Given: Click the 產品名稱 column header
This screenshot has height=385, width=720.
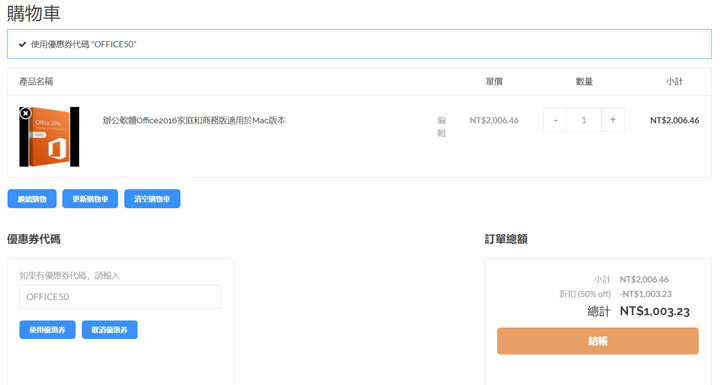Looking at the screenshot, I should pyautogui.click(x=36, y=81).
